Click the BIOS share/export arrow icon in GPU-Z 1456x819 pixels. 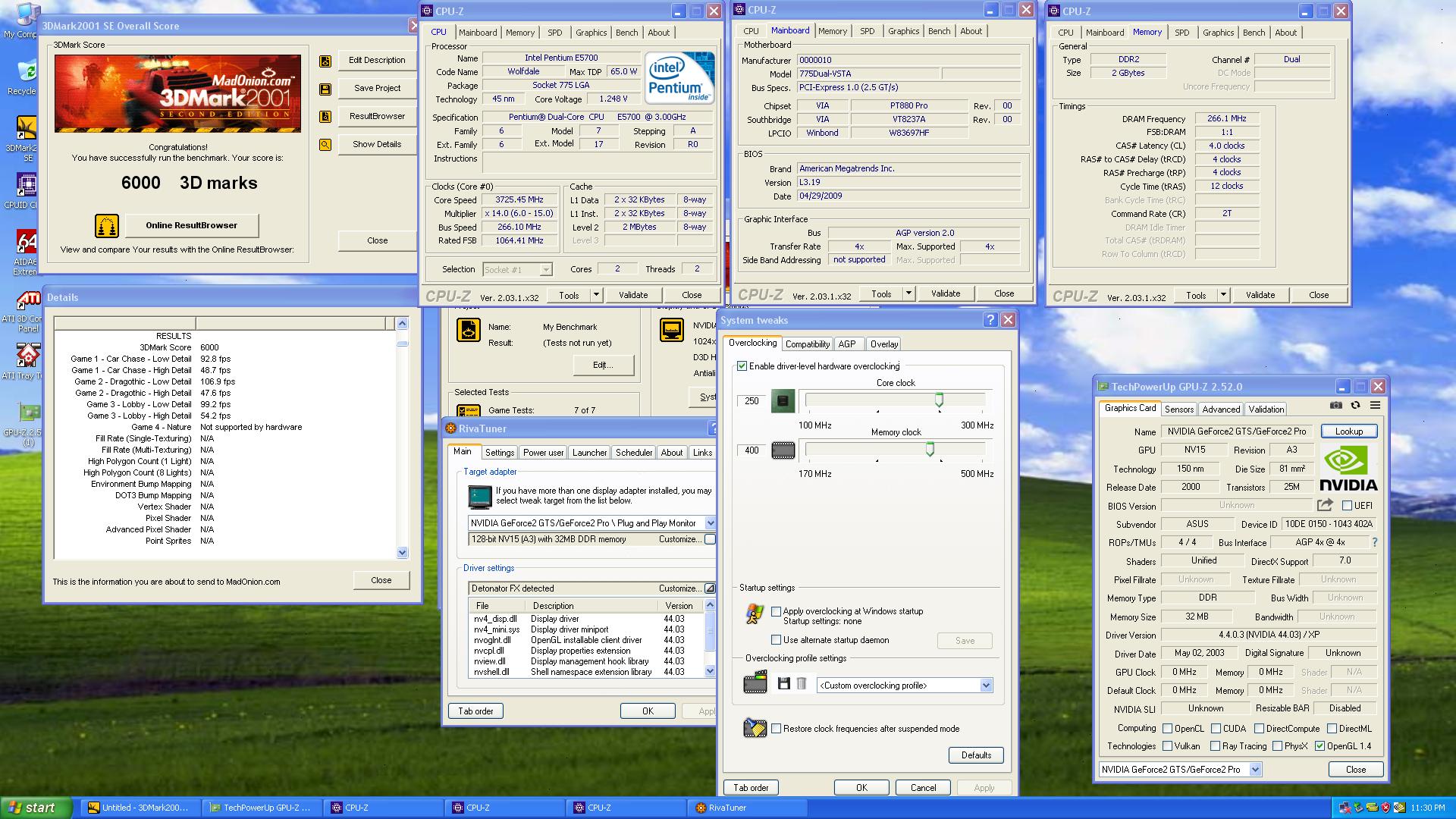tap(1325, 505)
